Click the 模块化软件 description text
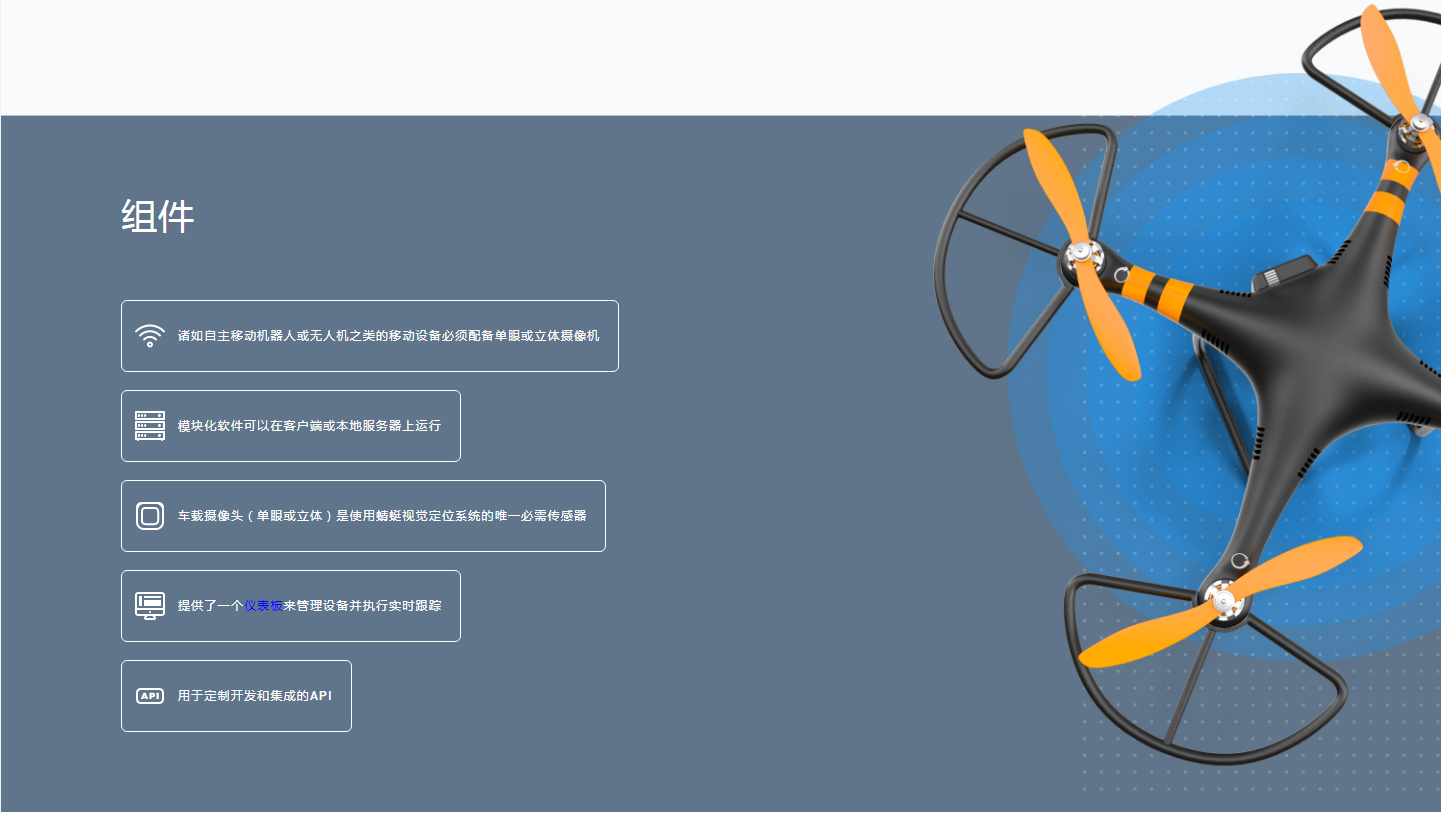The width and height of the screenshot is (1441, 813). pyautogui.click(x=309, y=426)
